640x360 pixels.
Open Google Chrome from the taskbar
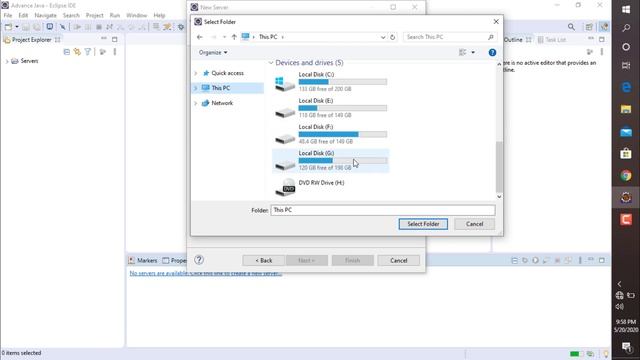pyautogui.click(x=626, y=176)
